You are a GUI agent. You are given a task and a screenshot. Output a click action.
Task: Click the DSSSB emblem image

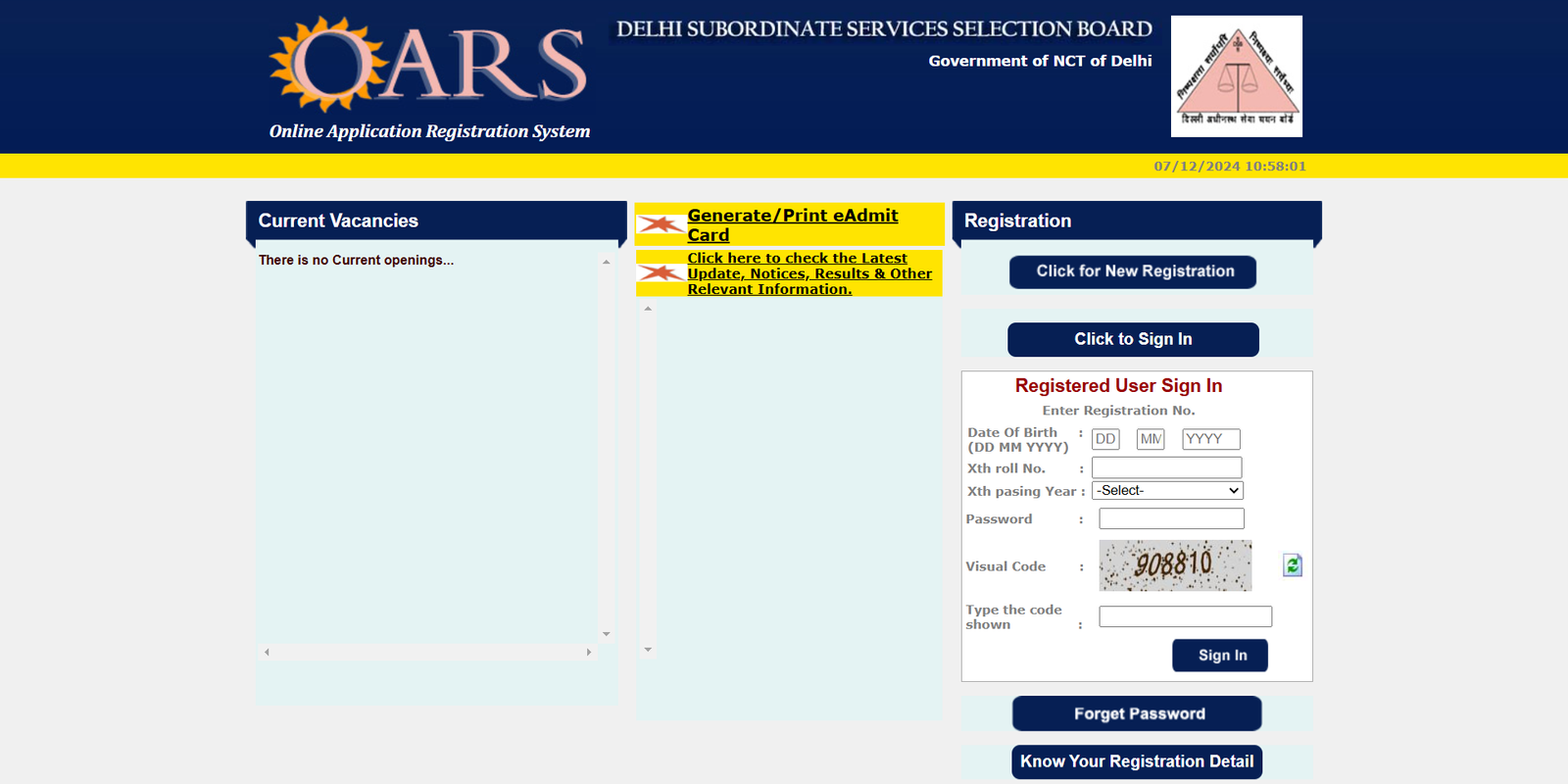(x=1237, y=75)
